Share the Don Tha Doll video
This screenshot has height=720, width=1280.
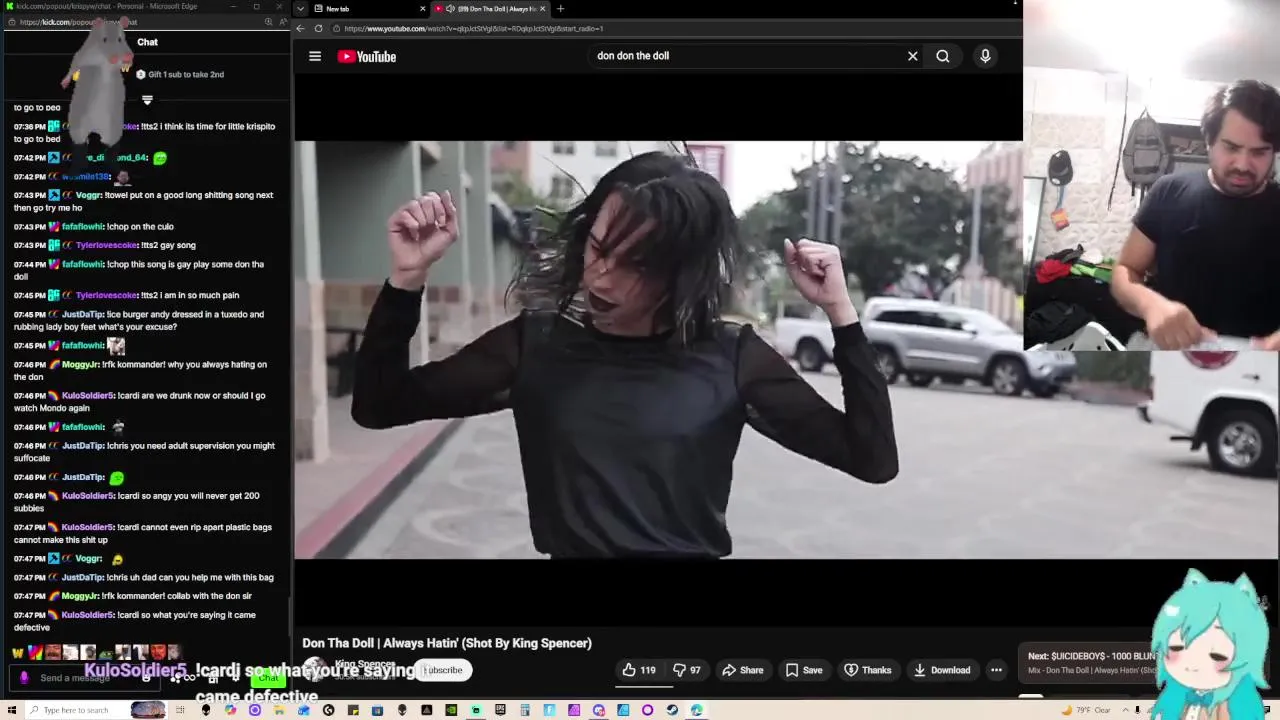pos(743,670)
